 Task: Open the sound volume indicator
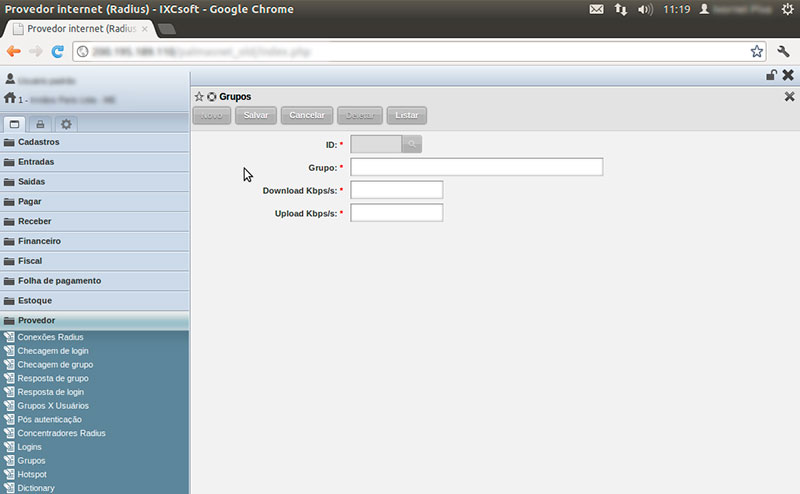tap(645, 9)
